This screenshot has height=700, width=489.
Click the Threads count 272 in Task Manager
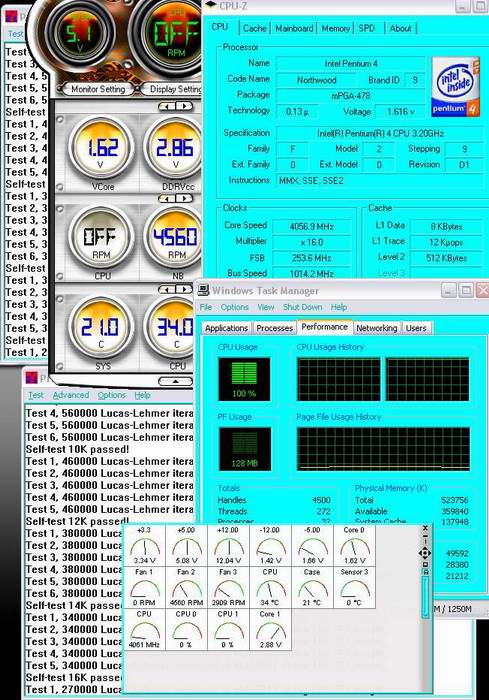[323, 511]
